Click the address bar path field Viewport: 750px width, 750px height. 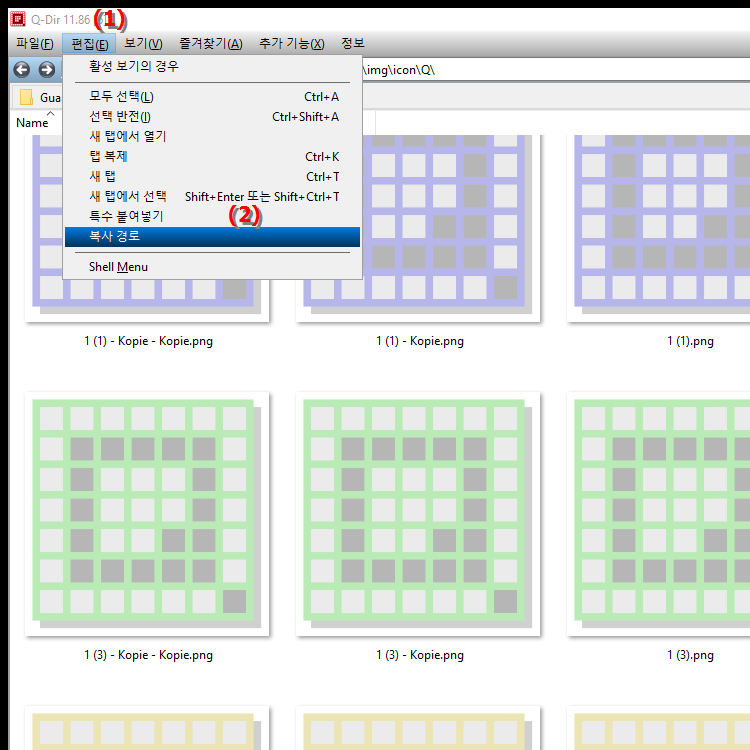550,69
